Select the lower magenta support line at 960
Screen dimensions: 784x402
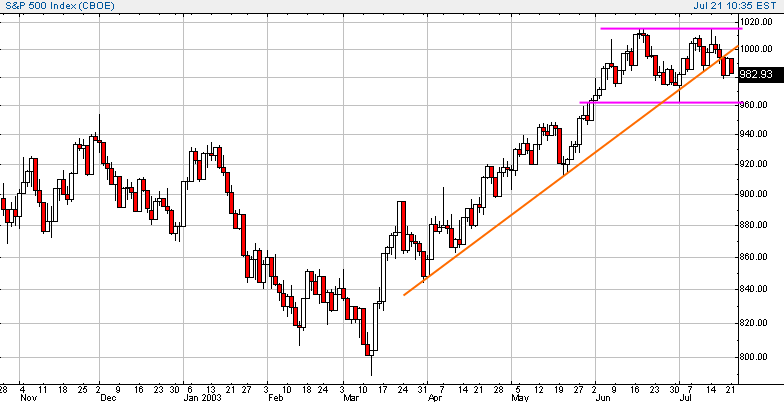[661, 102]
